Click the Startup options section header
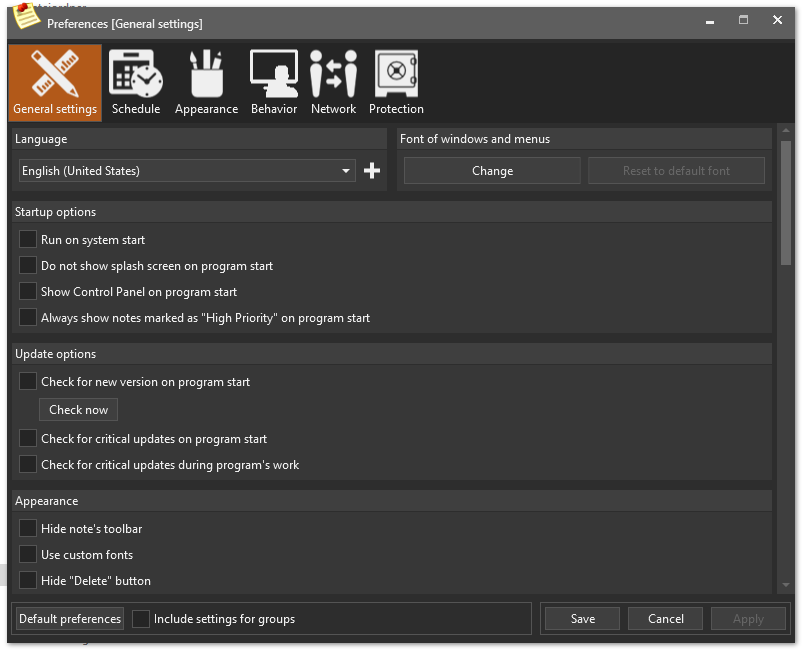Viewport: 802px width, 650px height. pos(392,212)
